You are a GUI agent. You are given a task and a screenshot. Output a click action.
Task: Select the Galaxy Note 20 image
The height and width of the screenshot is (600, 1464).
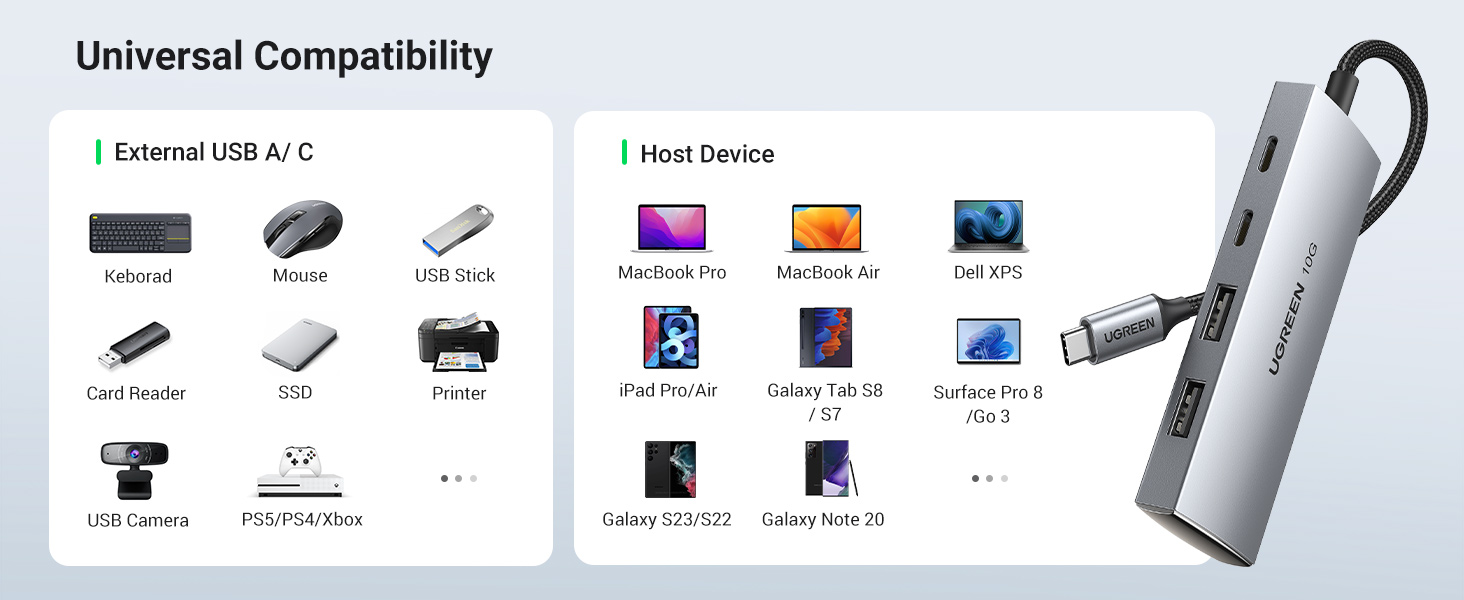tap(829, 468)
